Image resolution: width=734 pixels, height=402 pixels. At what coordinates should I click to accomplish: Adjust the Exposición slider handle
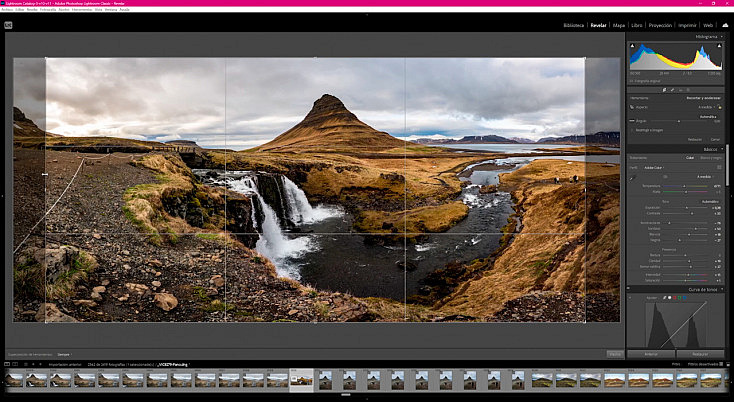(687, 207)
